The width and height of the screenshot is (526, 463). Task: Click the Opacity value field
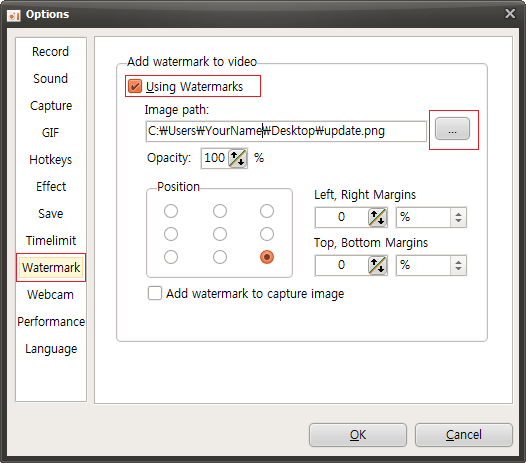[x=215, y=158]
